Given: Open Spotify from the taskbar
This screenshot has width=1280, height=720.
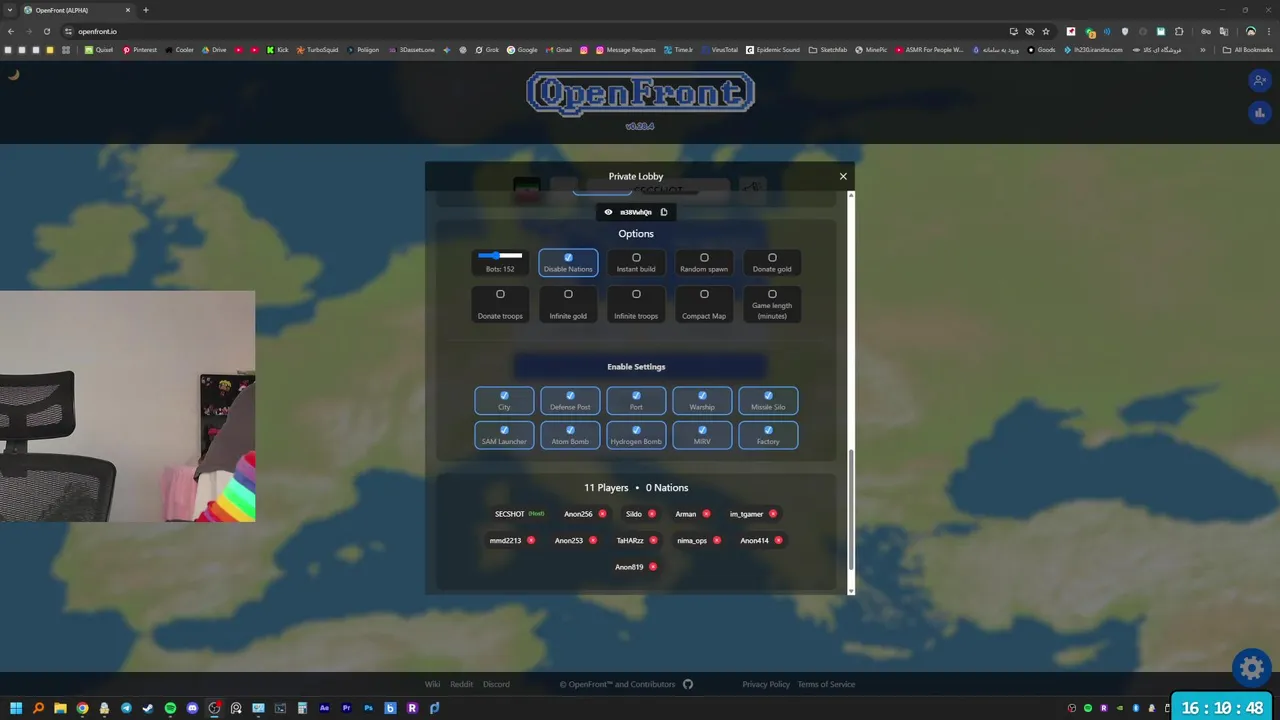Looking at the screenshot, I should click(x=170, y=708).
